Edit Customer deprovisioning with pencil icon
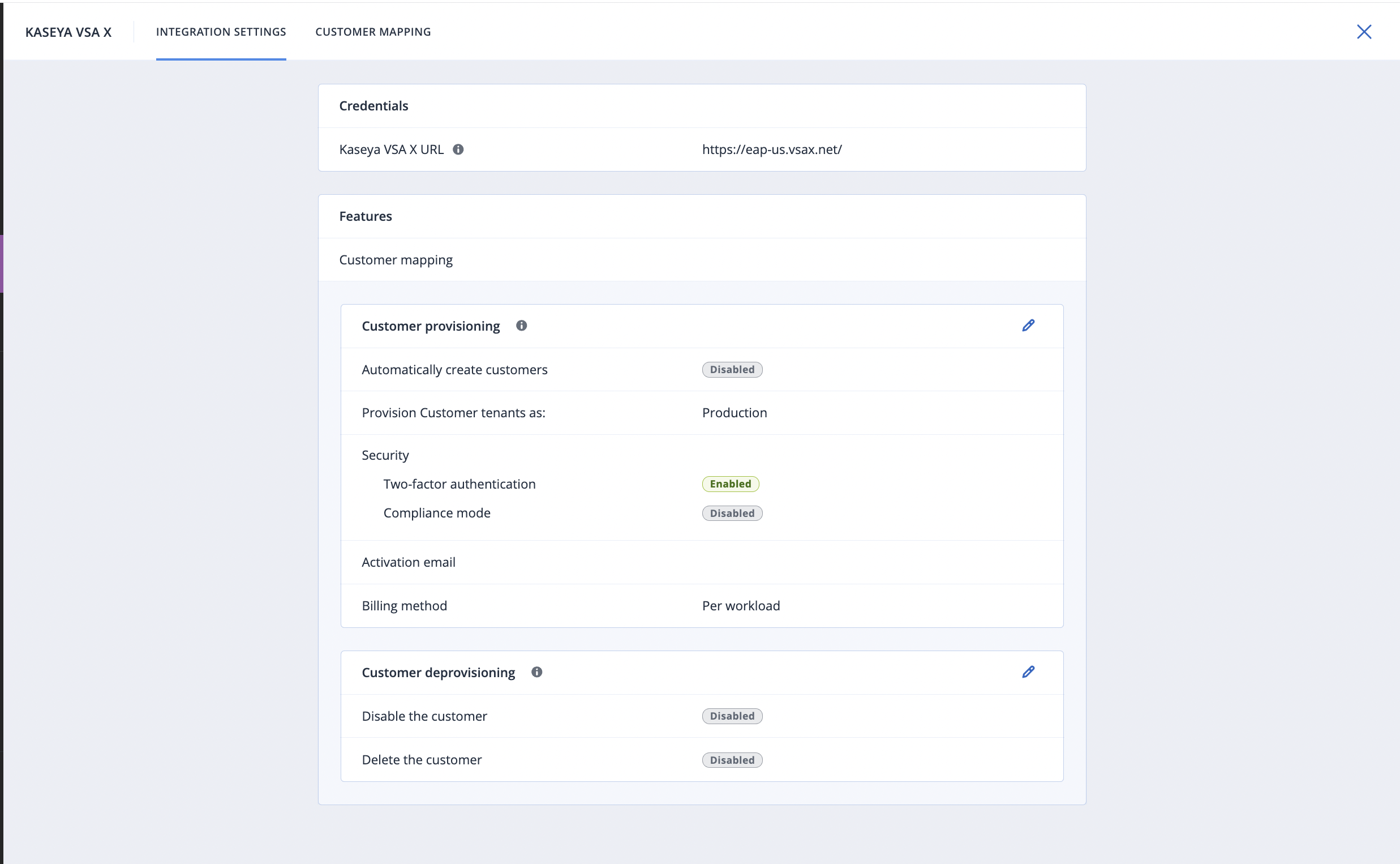This screenshot has width=1400, height=864. (1028, 672)
